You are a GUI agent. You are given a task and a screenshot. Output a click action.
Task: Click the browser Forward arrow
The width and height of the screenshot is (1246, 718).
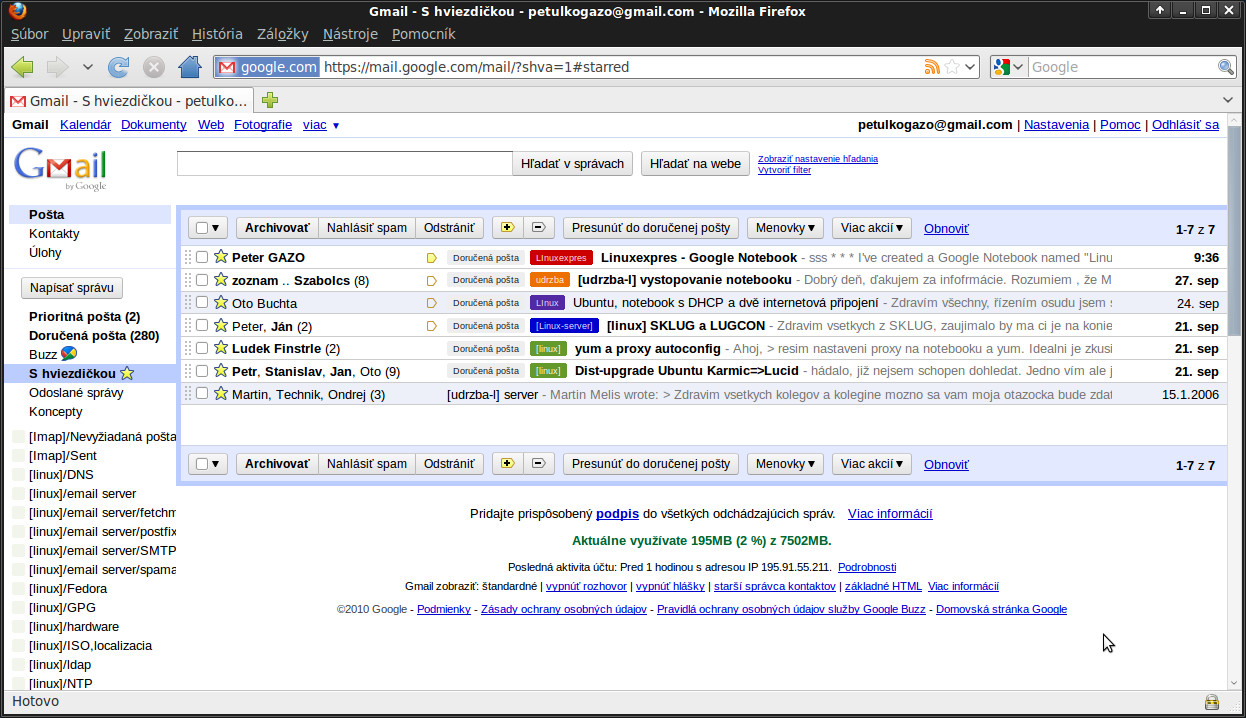click(x=57, y=67)
